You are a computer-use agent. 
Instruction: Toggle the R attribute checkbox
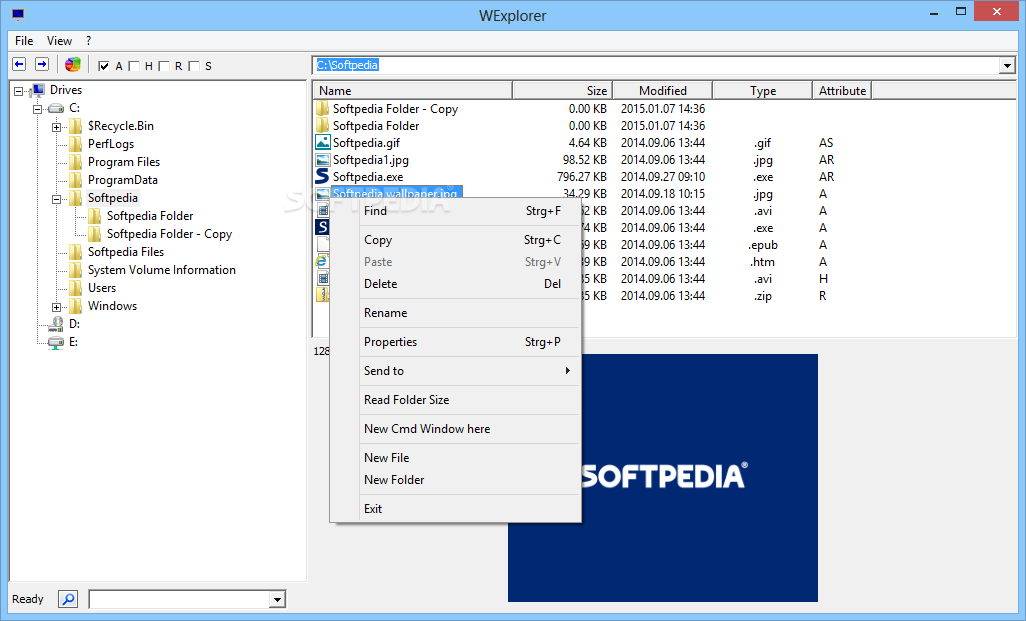164,66
